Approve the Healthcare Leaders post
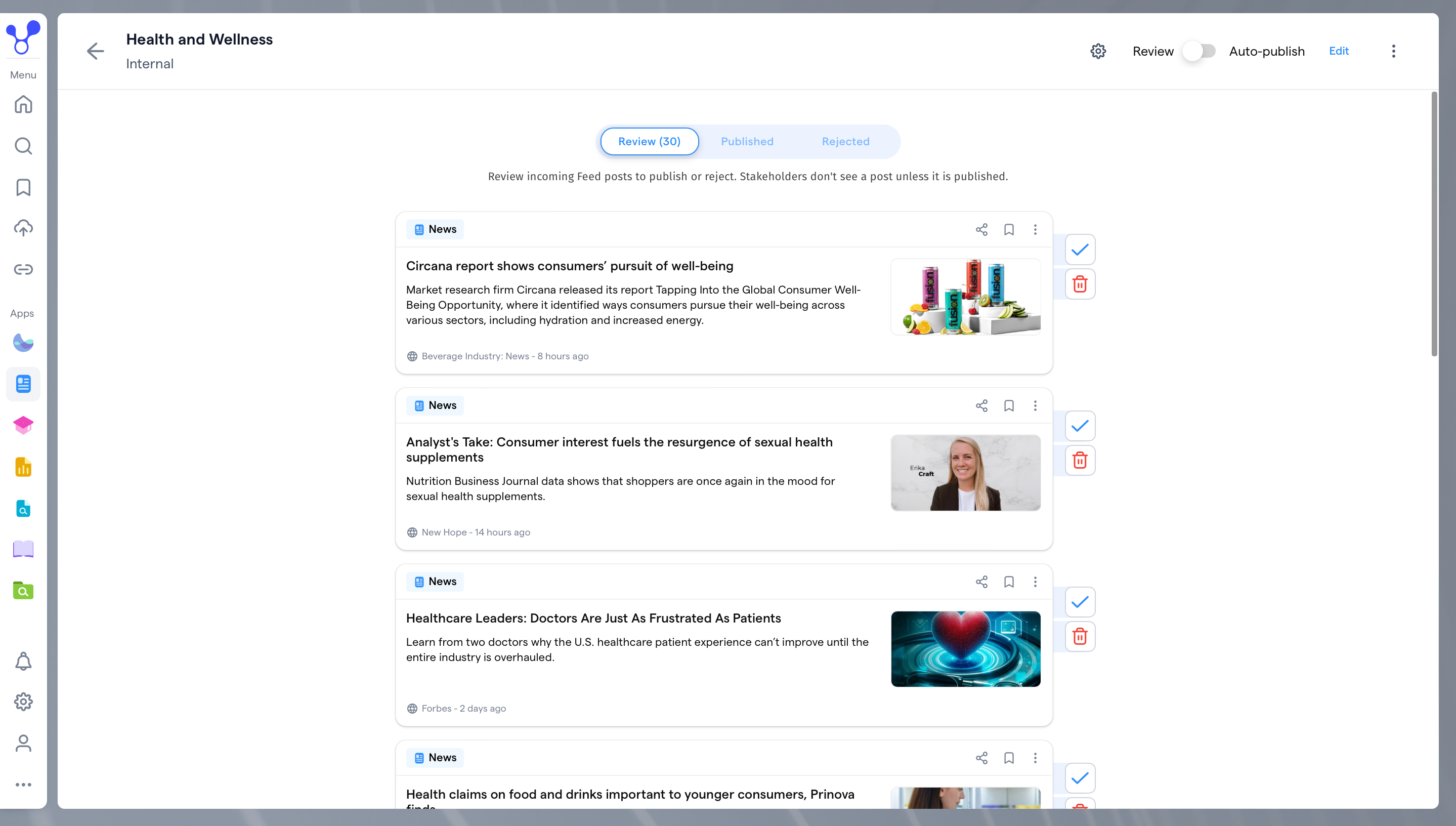Screen dimensions: 1456x826 [x=1080, y=602]
